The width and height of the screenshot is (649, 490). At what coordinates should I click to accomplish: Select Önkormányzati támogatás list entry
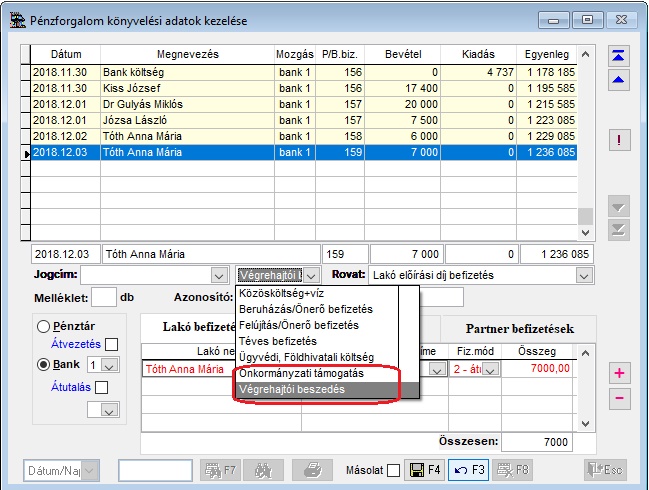[x=301, y=373]
